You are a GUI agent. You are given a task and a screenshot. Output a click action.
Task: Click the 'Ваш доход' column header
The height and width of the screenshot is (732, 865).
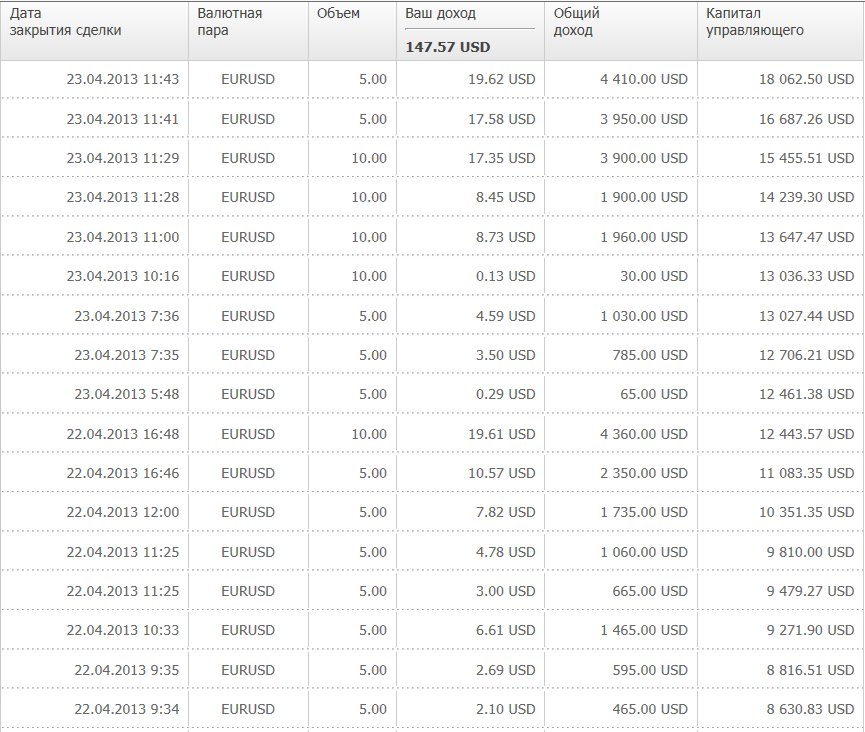pos(441,14)
